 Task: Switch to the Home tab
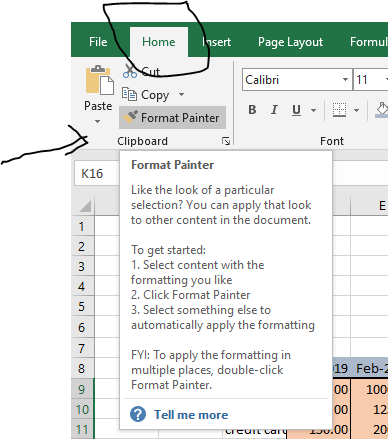tap(159, 42)
